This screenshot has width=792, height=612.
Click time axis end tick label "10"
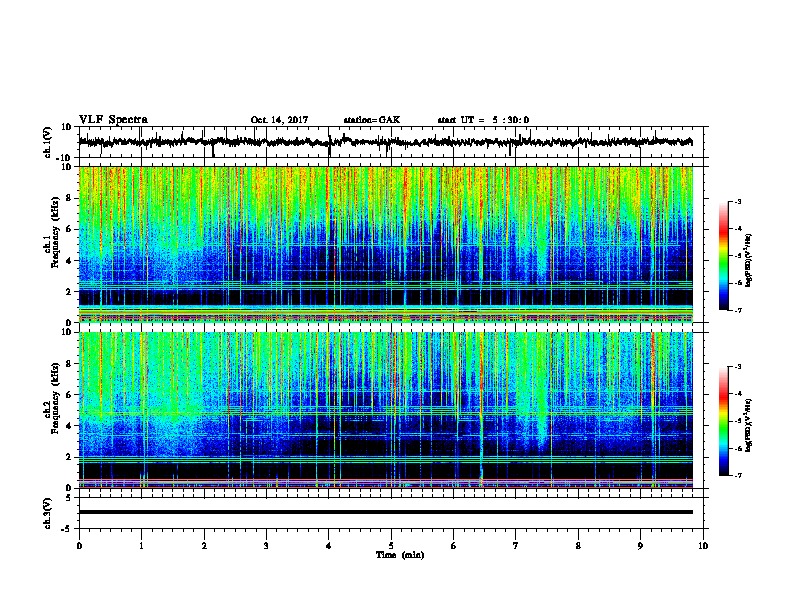click(703, 546)
